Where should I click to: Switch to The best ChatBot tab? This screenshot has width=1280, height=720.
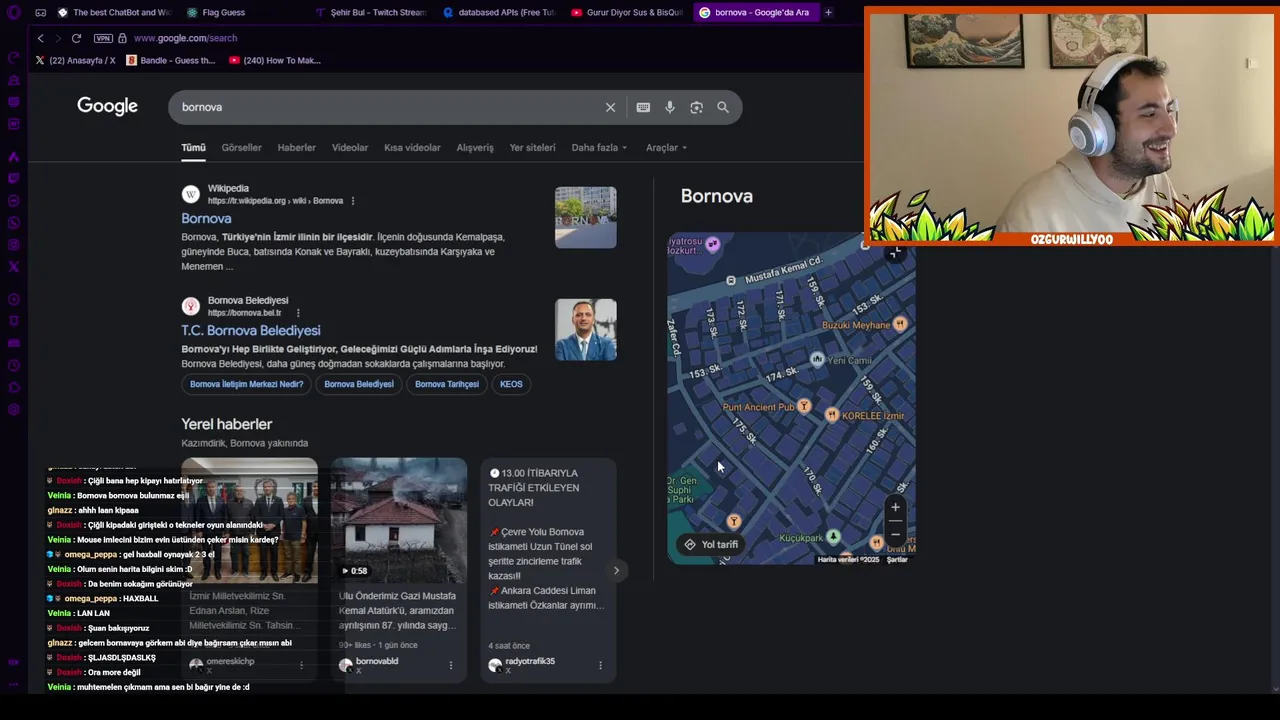pos(113,12)
